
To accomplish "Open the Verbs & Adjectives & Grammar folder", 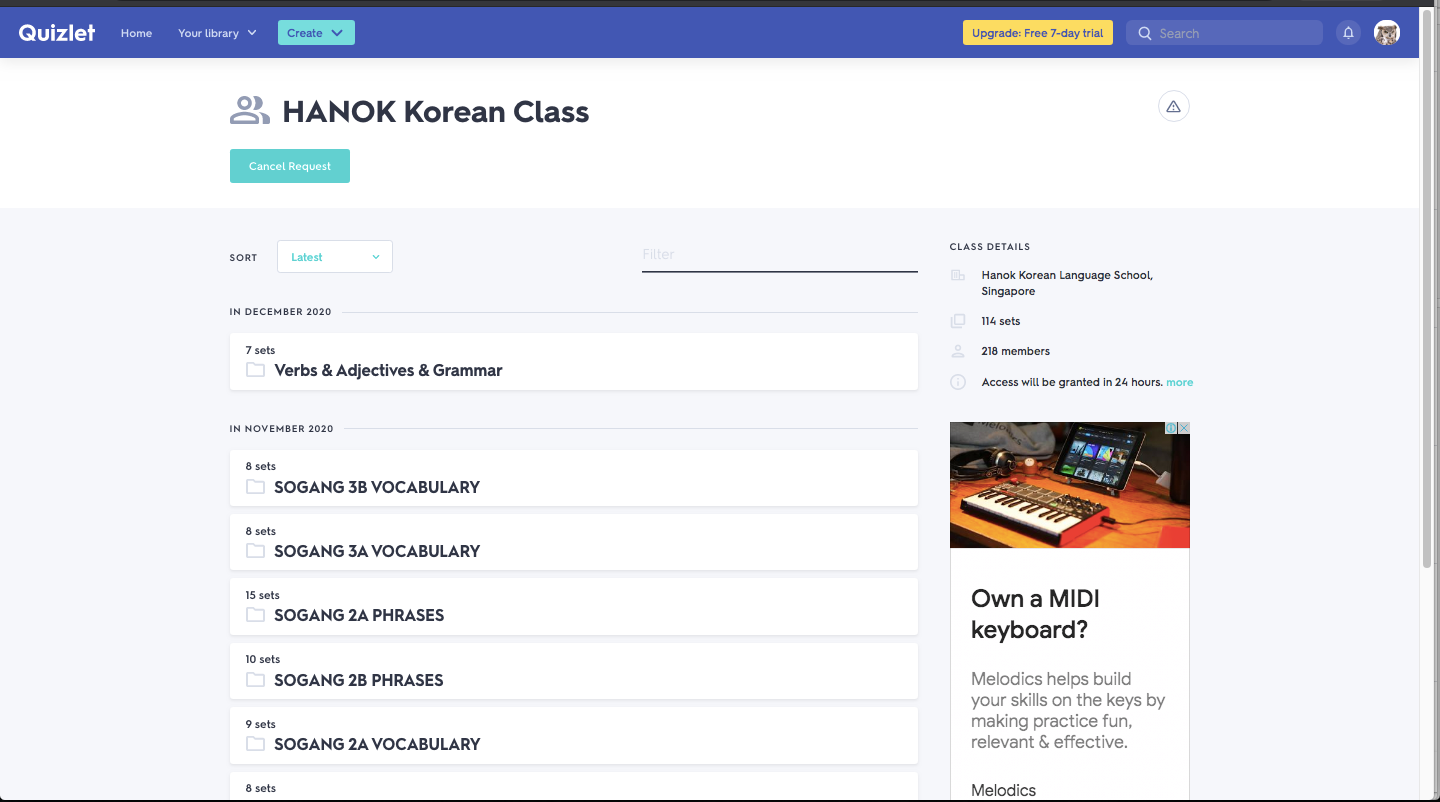I will click(574, 362).
